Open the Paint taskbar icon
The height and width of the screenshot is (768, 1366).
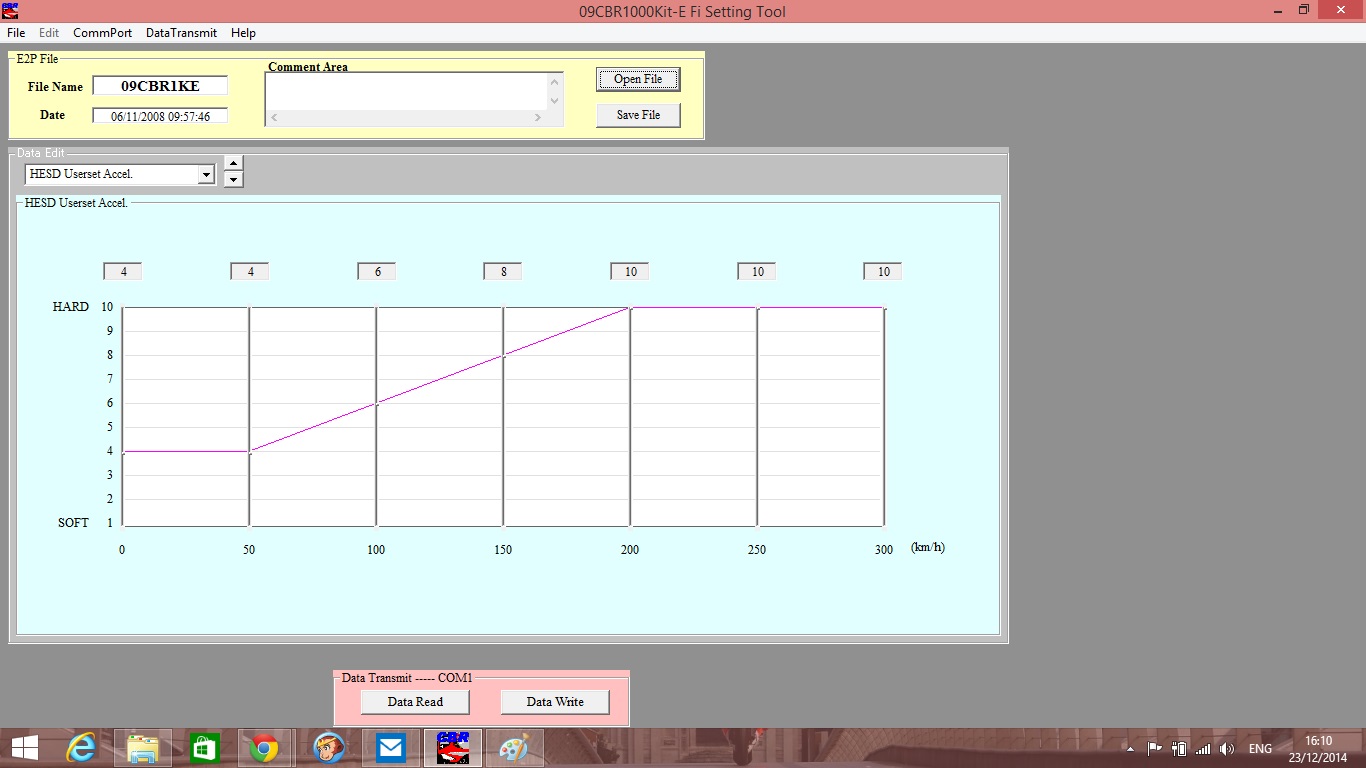514,748
